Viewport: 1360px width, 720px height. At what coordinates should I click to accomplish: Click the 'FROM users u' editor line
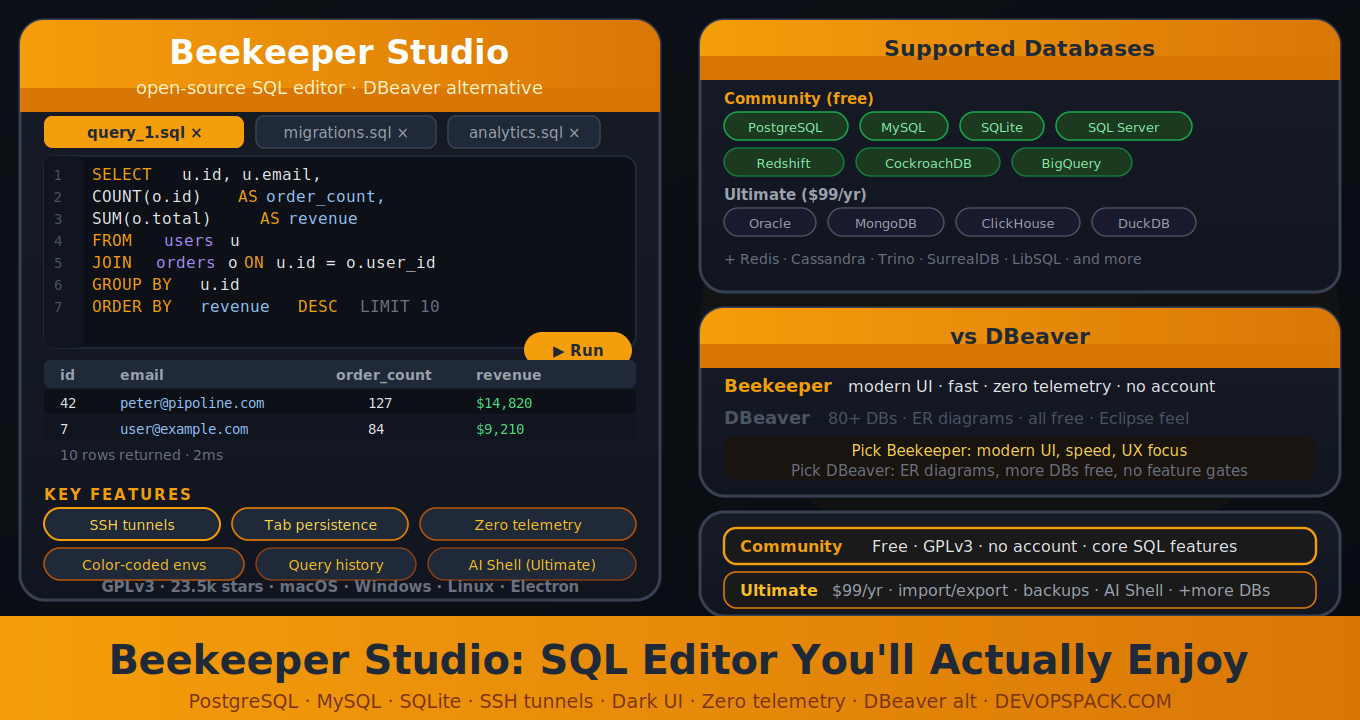(x=166, y=241)
